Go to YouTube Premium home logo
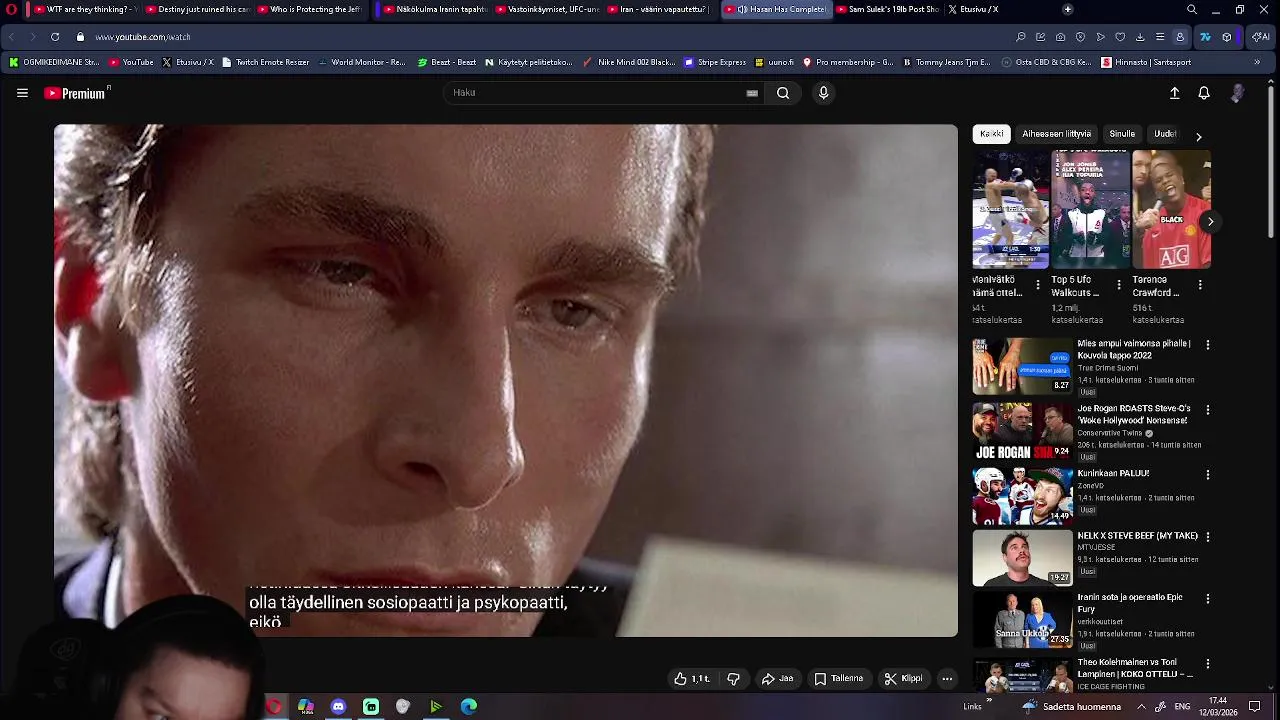 tap(77, 93)
